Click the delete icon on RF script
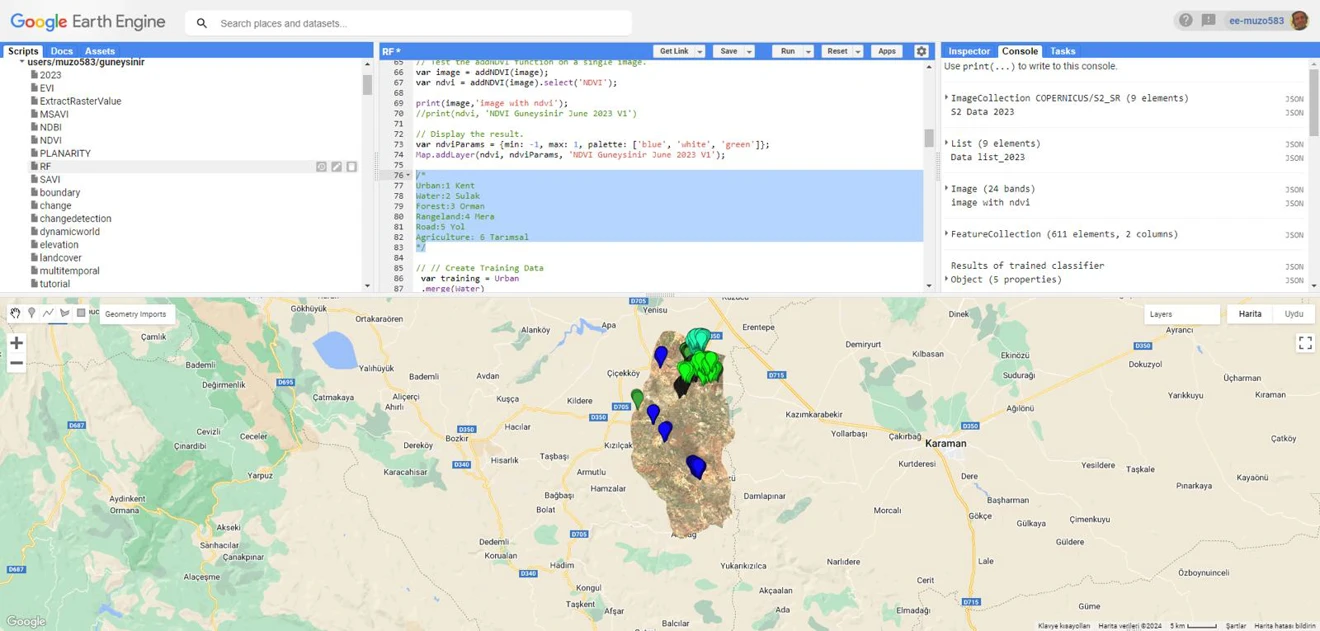 click(x=351, y=167)
